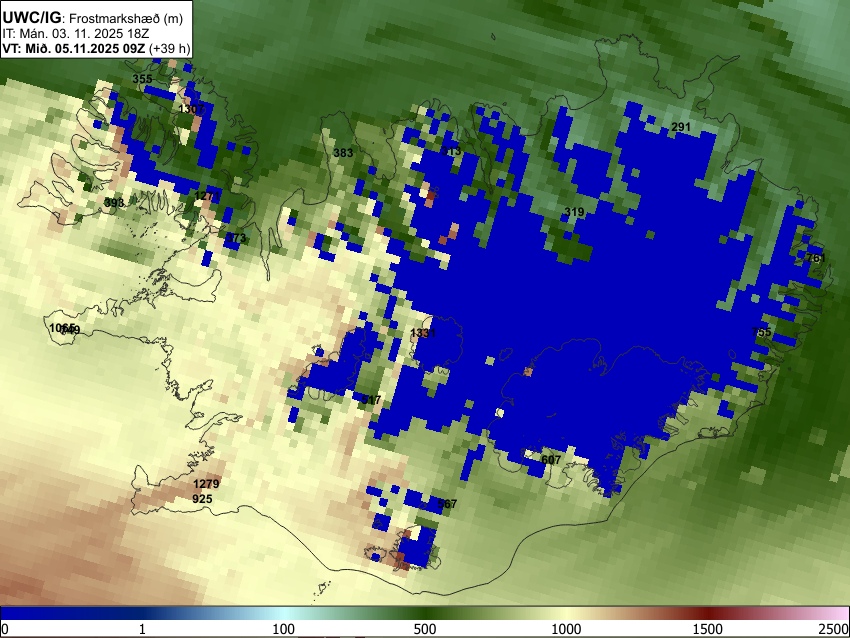Click the station value 1271
The width and height of the screenshot is (850, 638).
coord(207,196)
